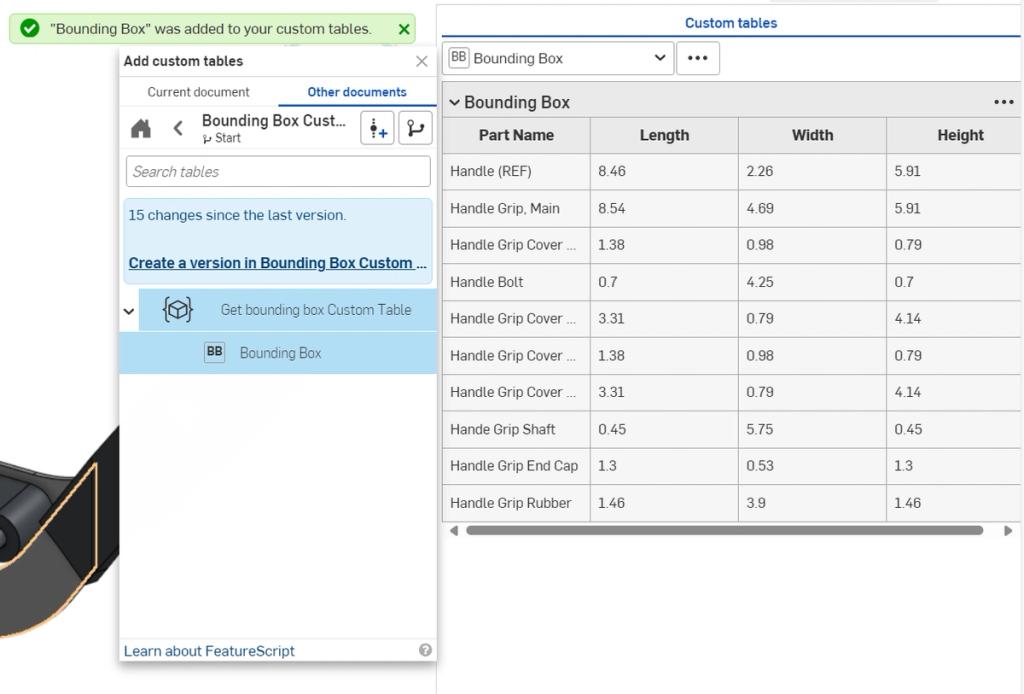
Task: Collapse the Get bounding box Custom Table feature
Action: point(128,310)
